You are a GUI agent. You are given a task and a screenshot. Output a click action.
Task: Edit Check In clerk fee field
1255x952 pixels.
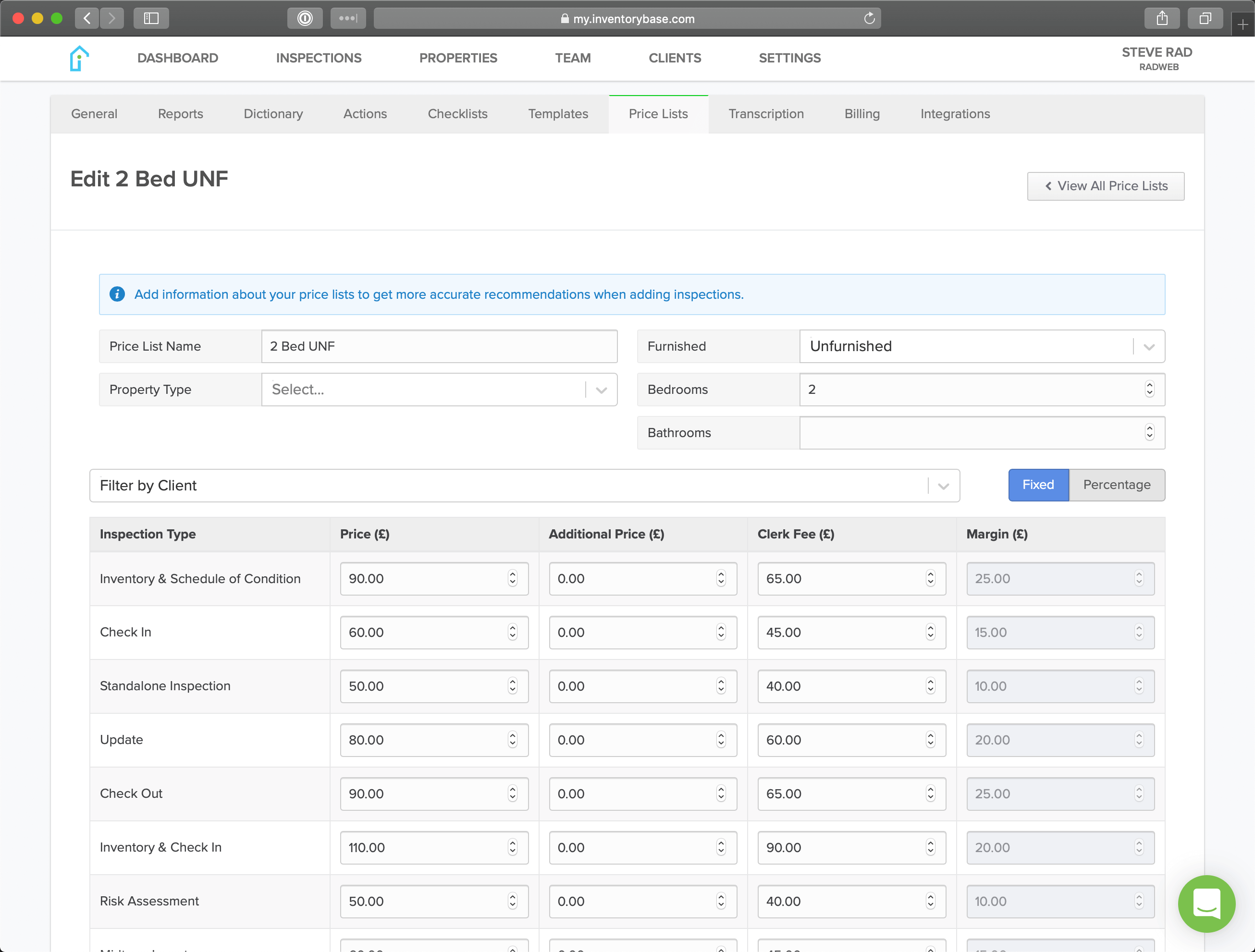click(x=851, y=632)
